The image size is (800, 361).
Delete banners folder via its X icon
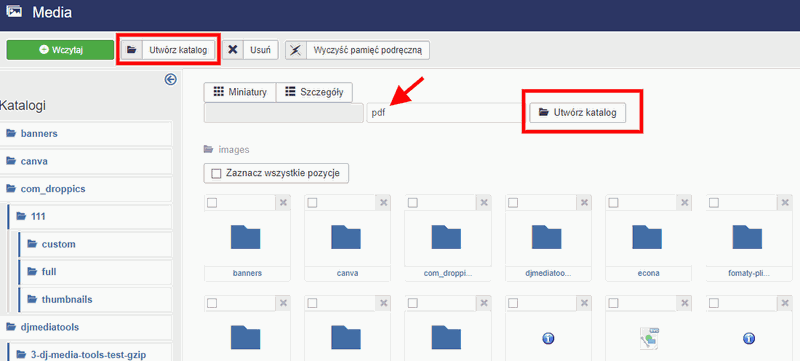tap(283, 203)
